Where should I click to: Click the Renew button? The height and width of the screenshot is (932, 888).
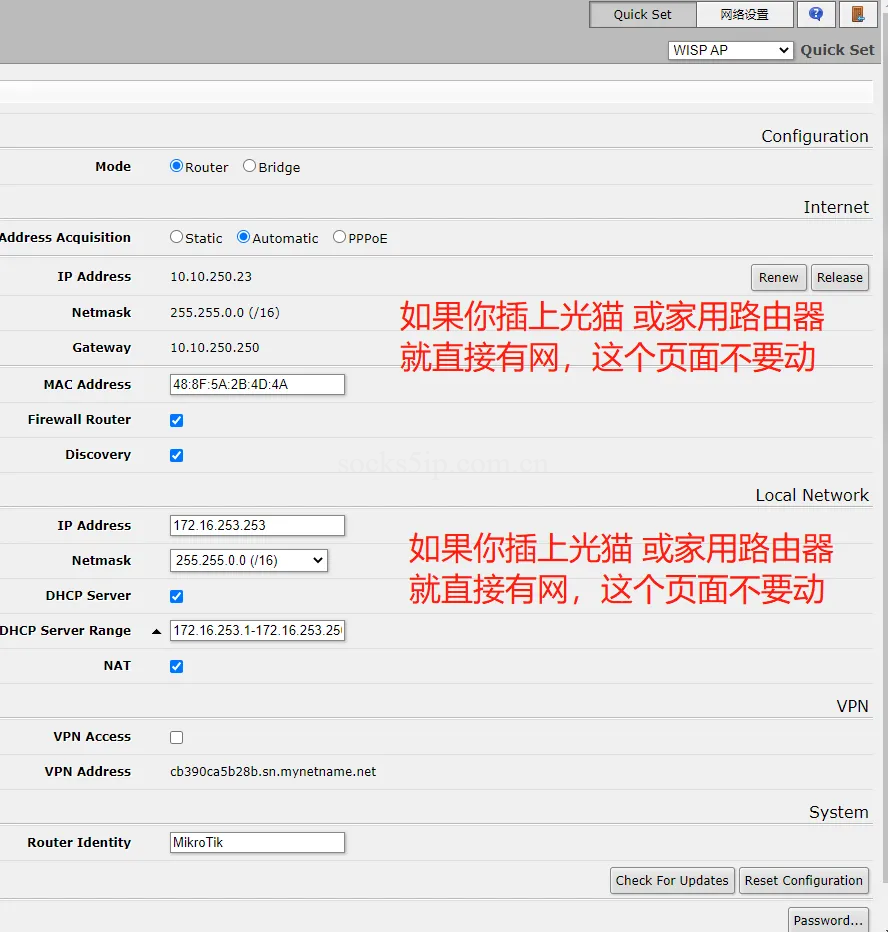click(778, 277)
